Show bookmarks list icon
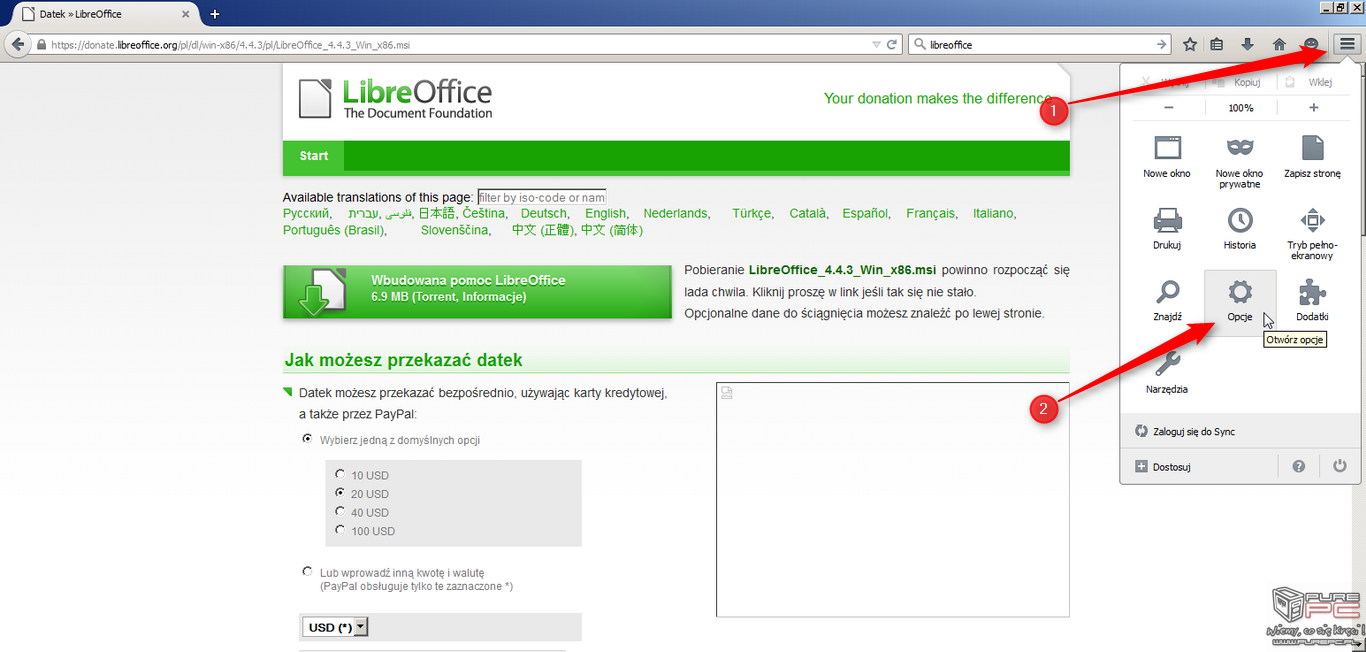Screen dimensions: 1366x652 tap(1217, 44)
